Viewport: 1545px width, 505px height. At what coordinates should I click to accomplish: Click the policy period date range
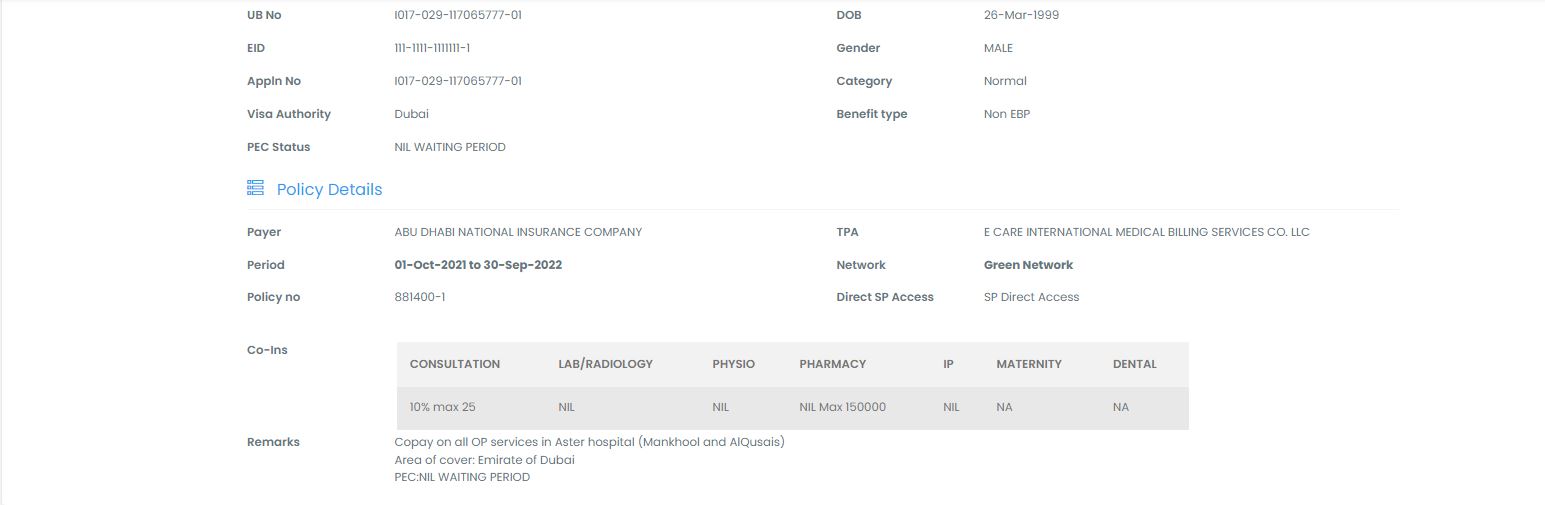[478, 265]
